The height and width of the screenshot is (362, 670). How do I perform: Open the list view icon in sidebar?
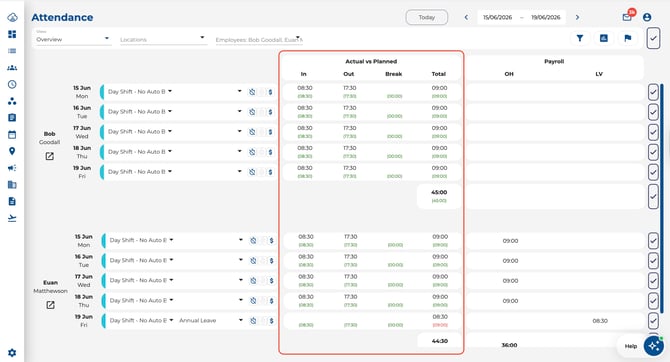point(12,51)
